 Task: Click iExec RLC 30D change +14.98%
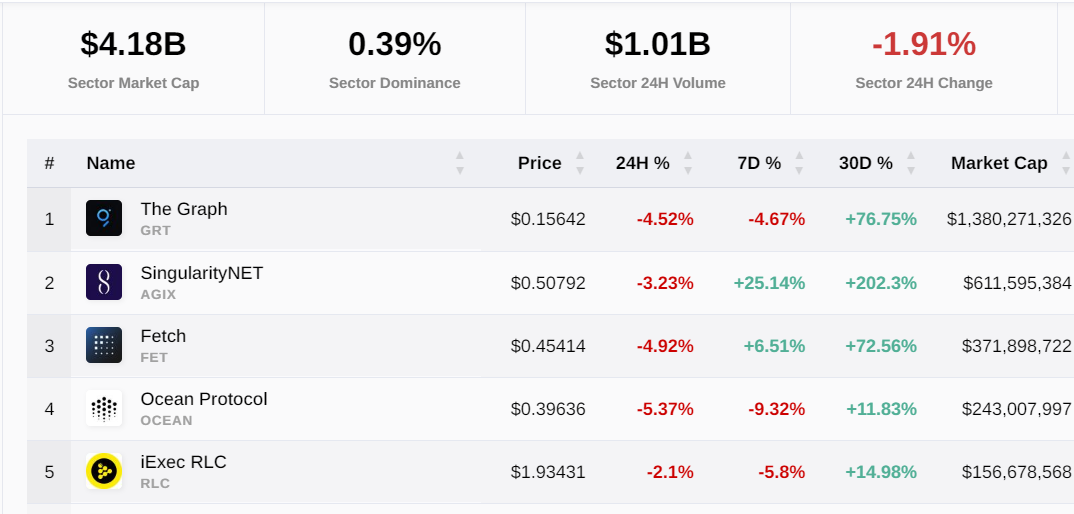881,472
